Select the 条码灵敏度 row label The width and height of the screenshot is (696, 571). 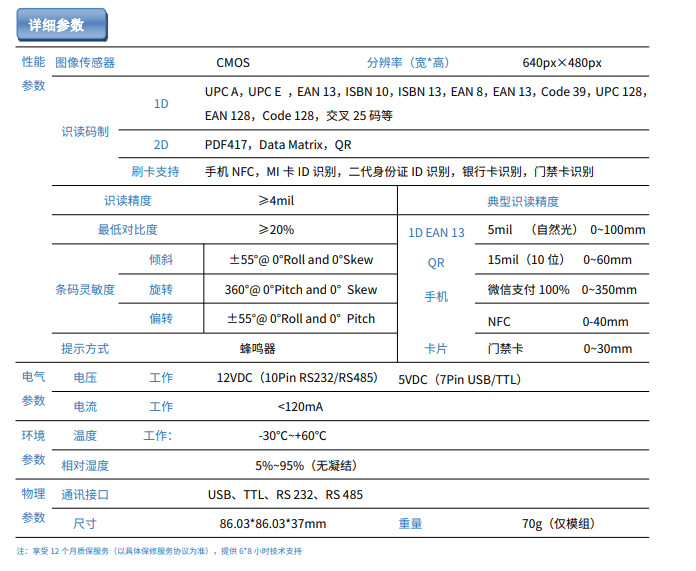point(85,290)
